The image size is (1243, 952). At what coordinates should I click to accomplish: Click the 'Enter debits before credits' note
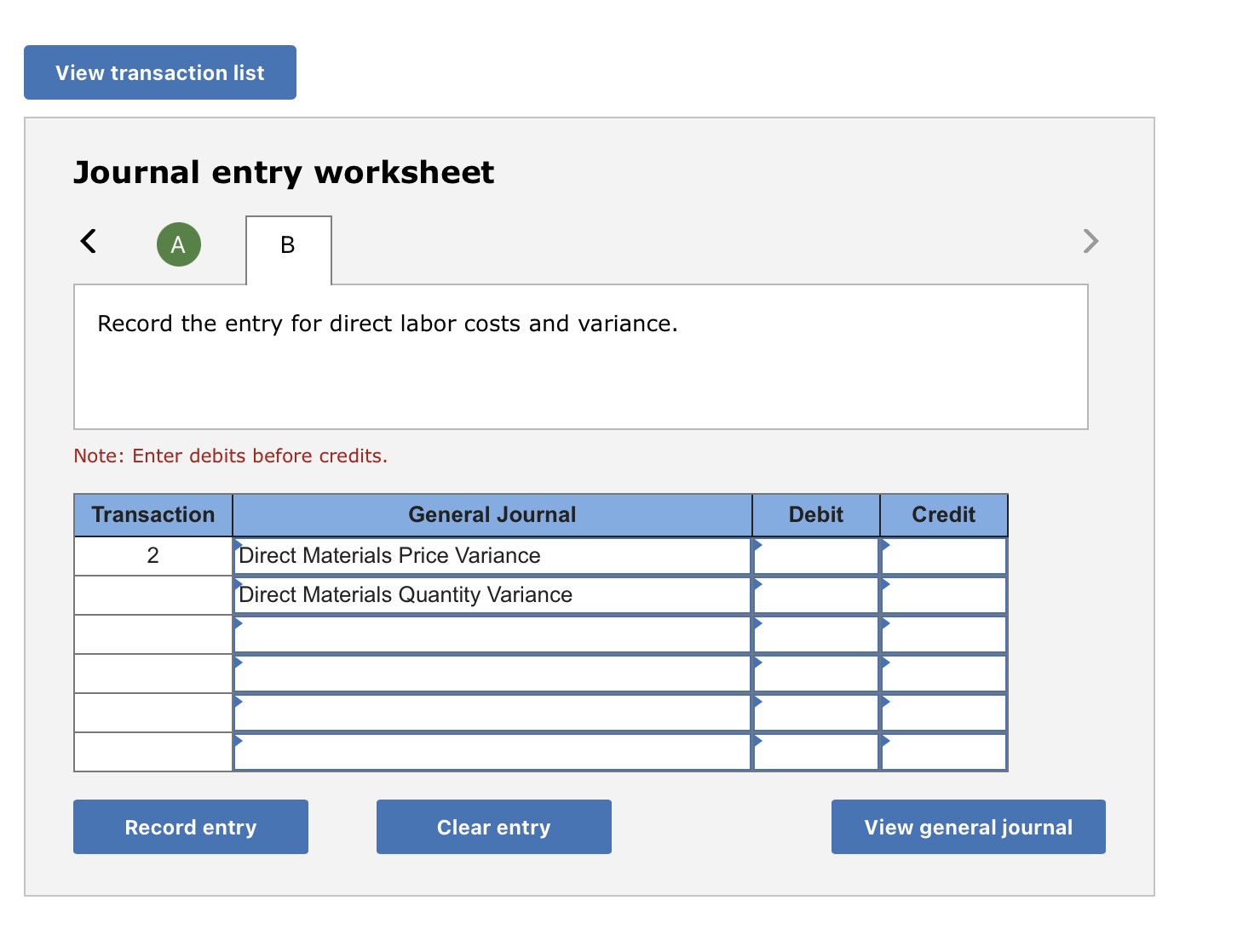pos(230,456)
